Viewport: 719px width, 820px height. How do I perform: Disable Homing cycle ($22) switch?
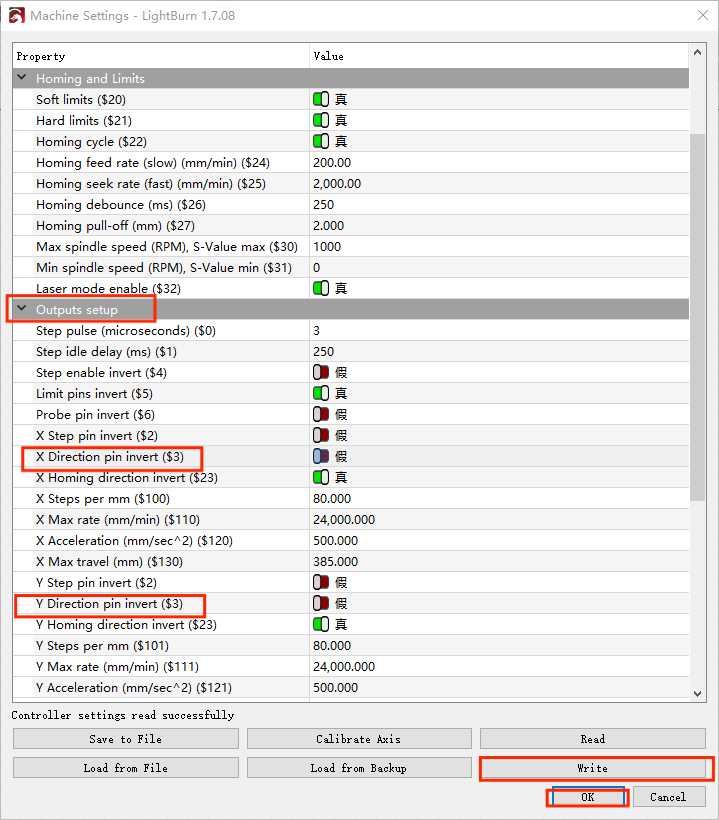321,142
